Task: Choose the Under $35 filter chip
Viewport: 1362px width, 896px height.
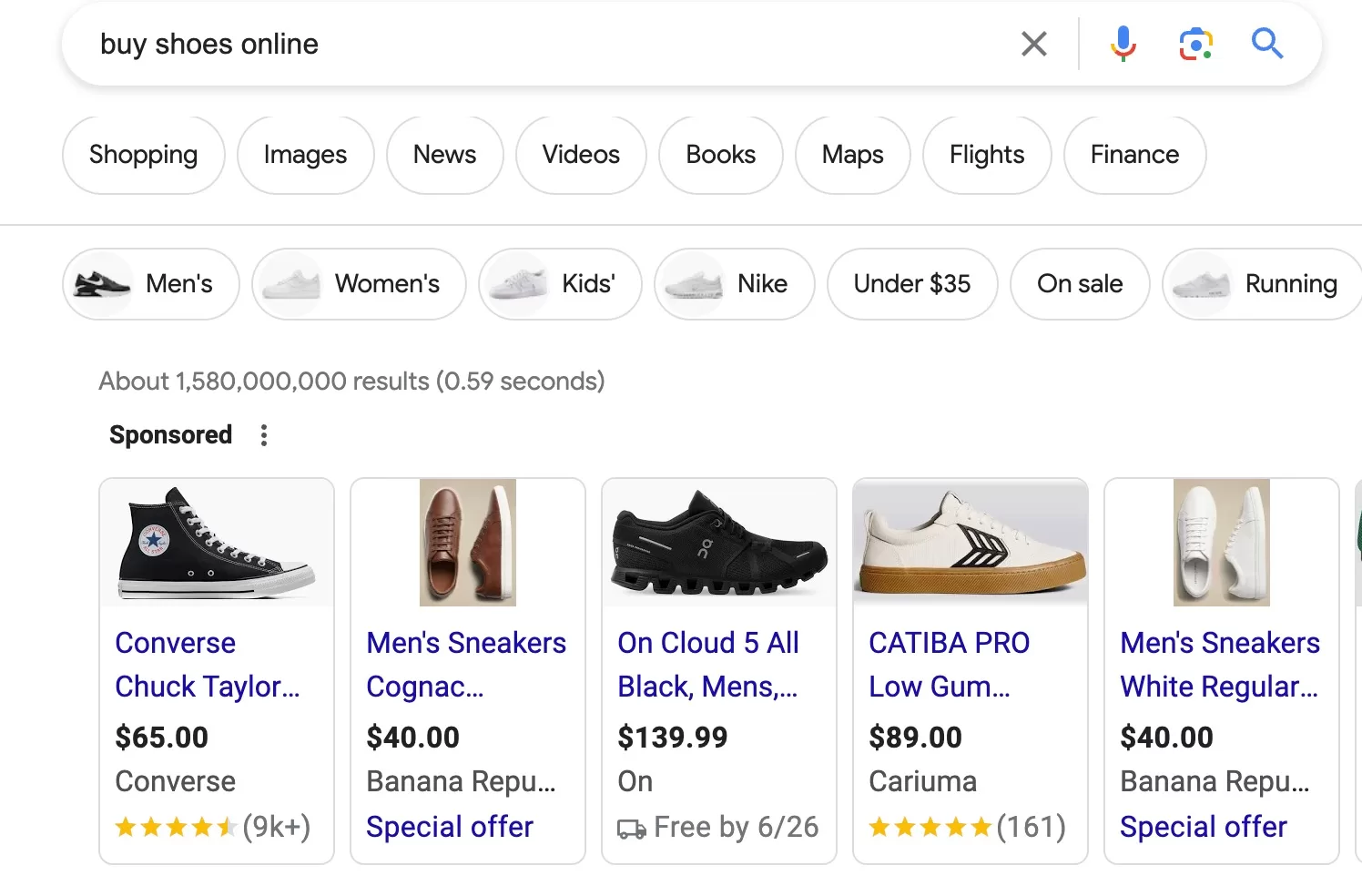Action: point(911,284)
